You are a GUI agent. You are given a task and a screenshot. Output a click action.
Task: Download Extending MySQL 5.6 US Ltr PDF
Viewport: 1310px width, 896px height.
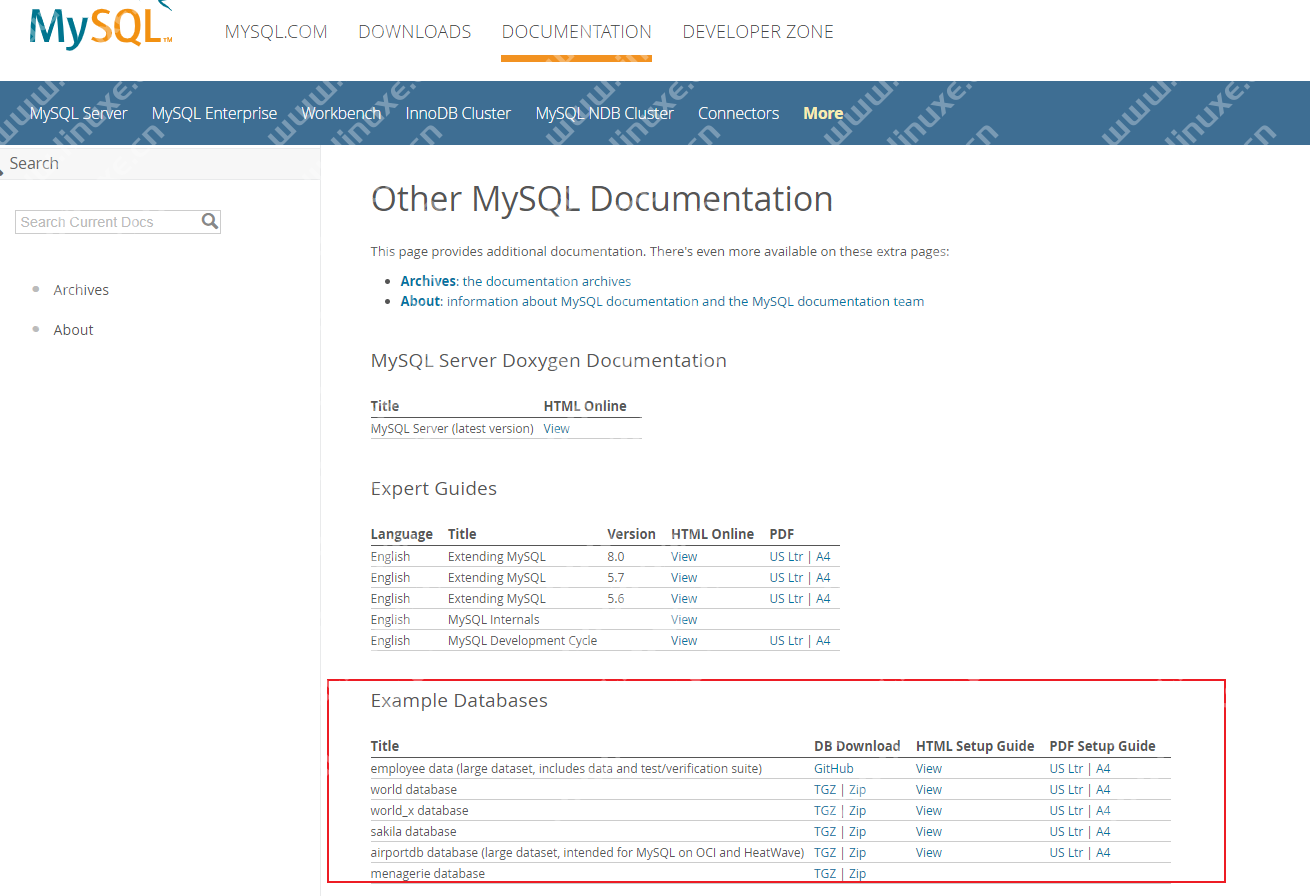pyautogui.click(x=786, y=598)
